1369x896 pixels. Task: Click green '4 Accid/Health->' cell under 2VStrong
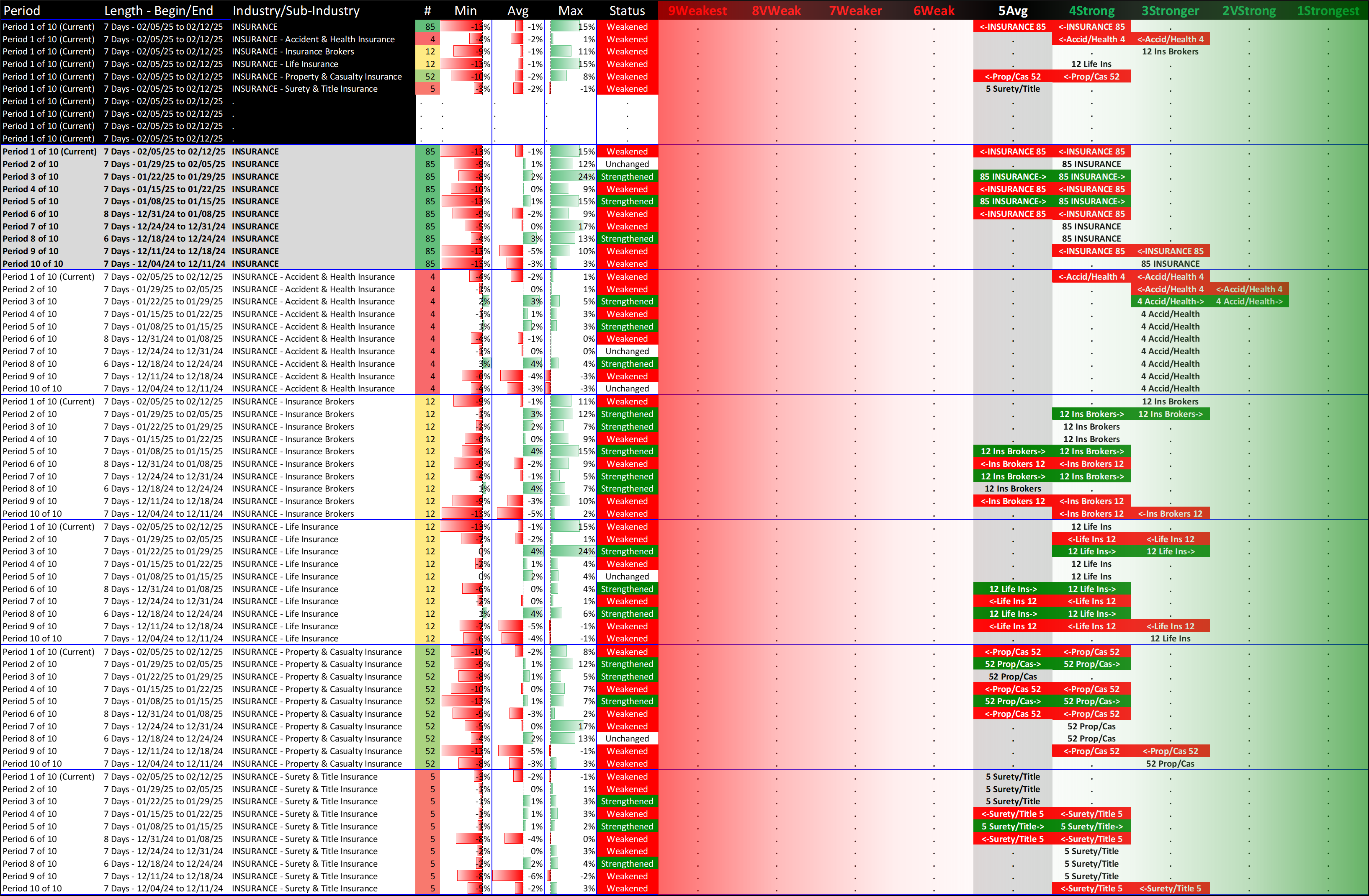tap(1249, 301)
